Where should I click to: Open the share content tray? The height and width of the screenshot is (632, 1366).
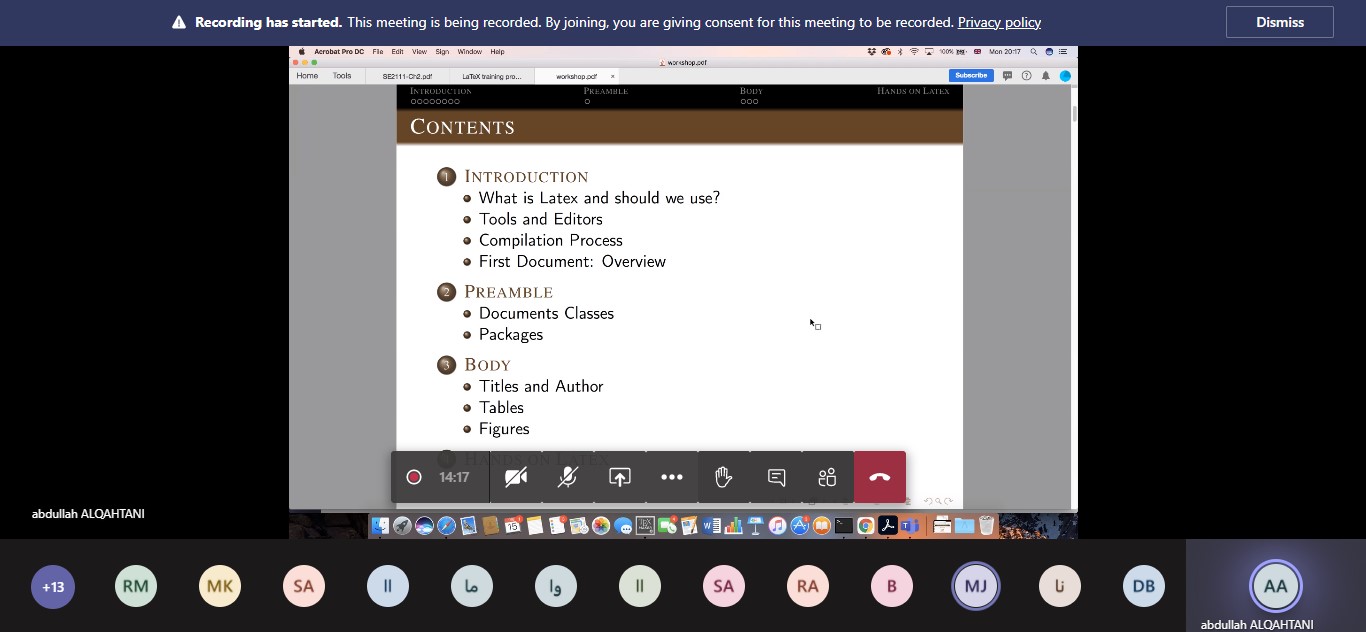point(620,477)
